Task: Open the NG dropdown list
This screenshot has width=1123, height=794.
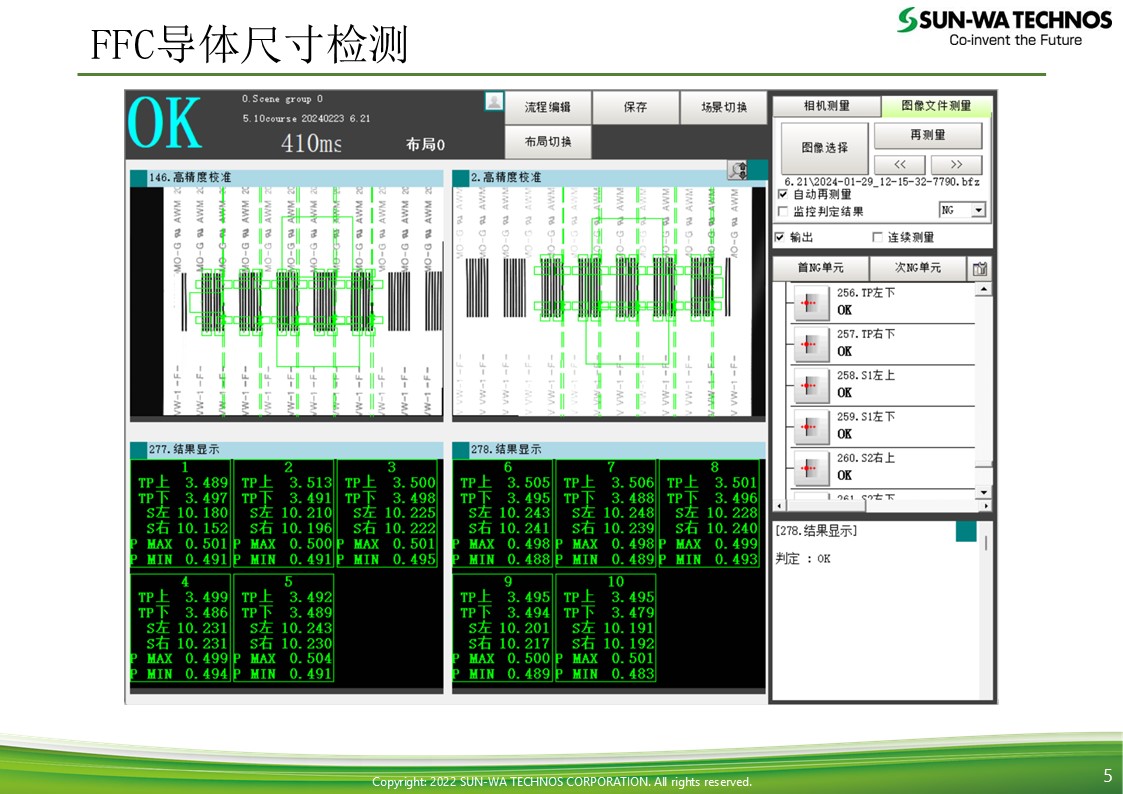Action: tap(978, 210)
